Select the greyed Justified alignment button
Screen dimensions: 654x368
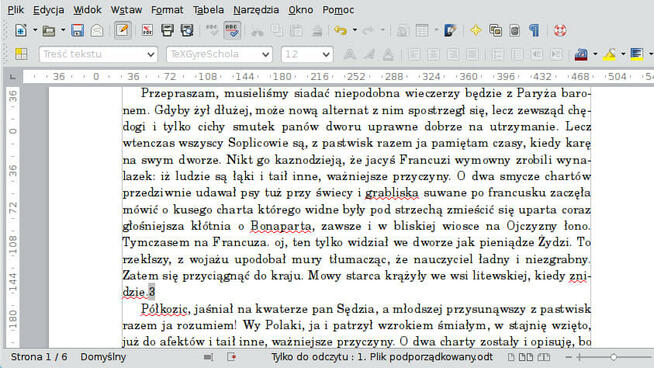point(472,54)
